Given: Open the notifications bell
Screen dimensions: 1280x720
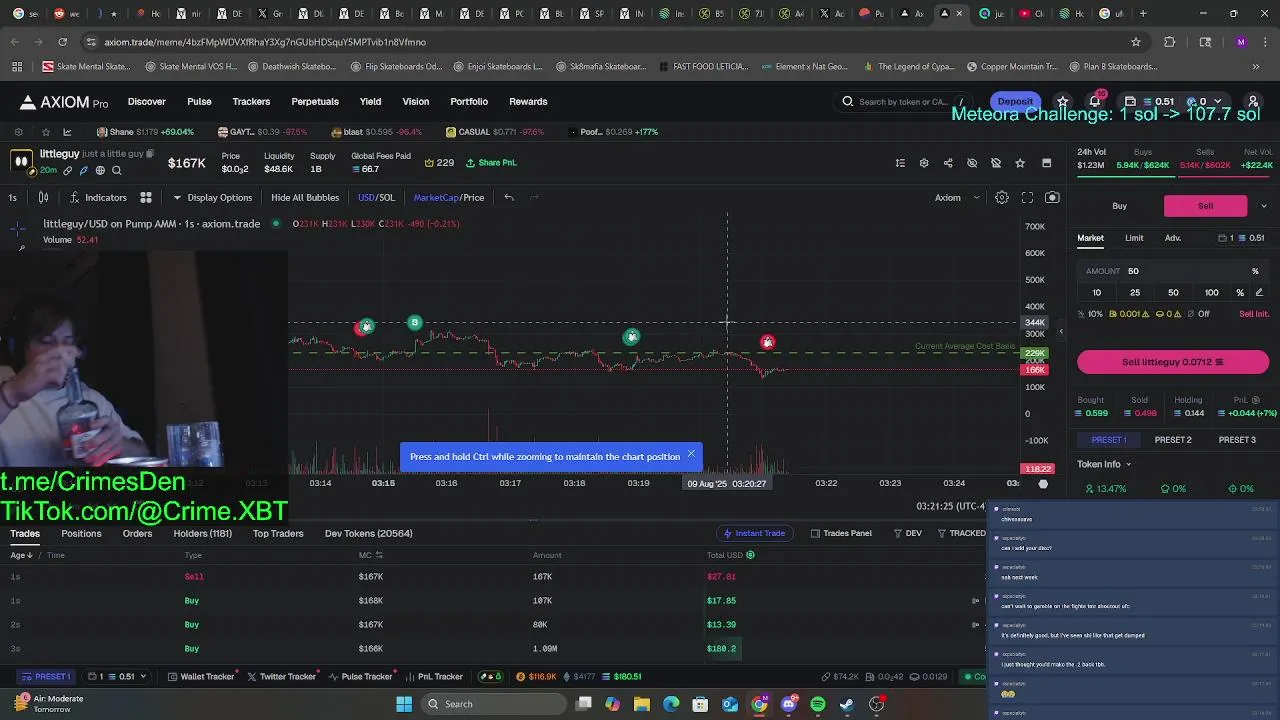Looking at the screenshot, I should (1095, 101).
